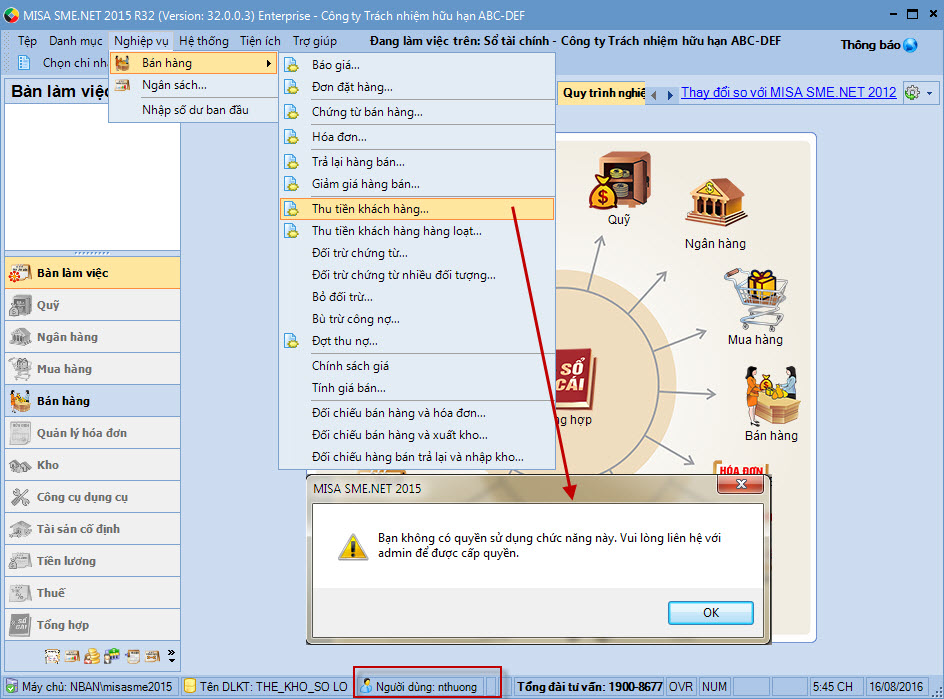Select Đối chiếu bán hàng và hóa đơn...
The width and height of the screenshot is (944, 699).
click(x=417, y=413)
